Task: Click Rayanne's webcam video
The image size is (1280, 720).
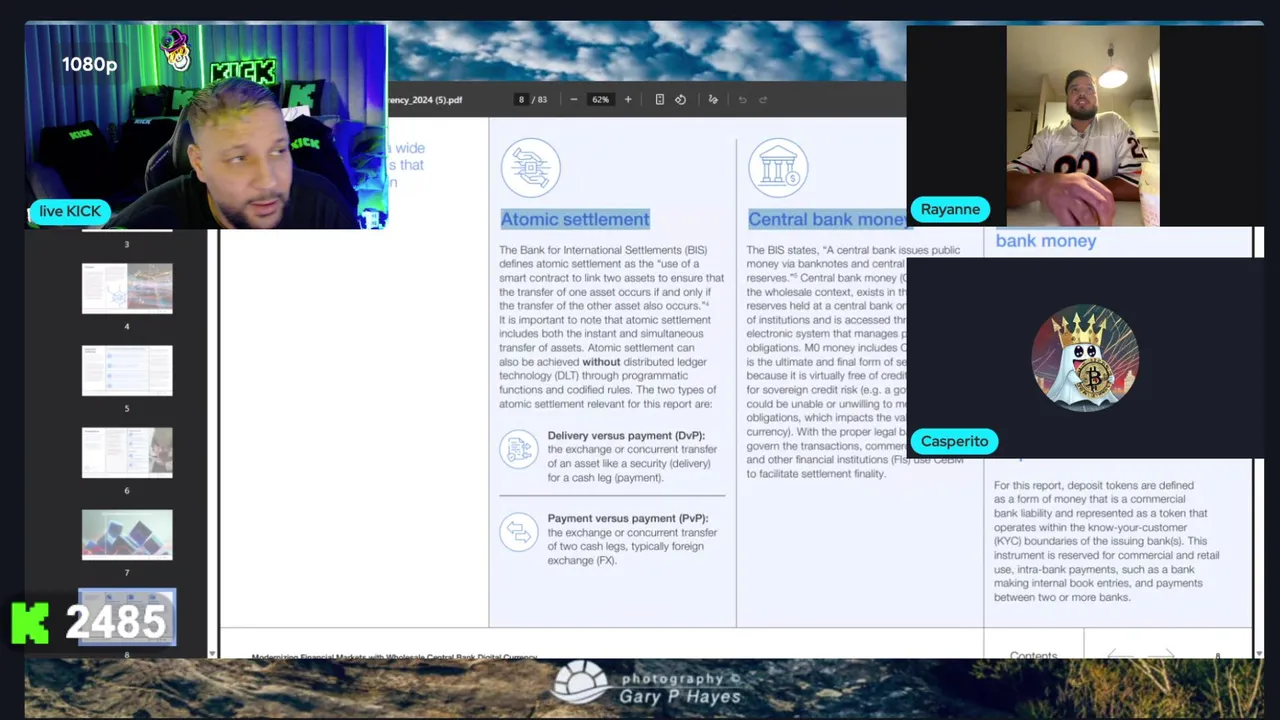Action: click(1083, 125)
